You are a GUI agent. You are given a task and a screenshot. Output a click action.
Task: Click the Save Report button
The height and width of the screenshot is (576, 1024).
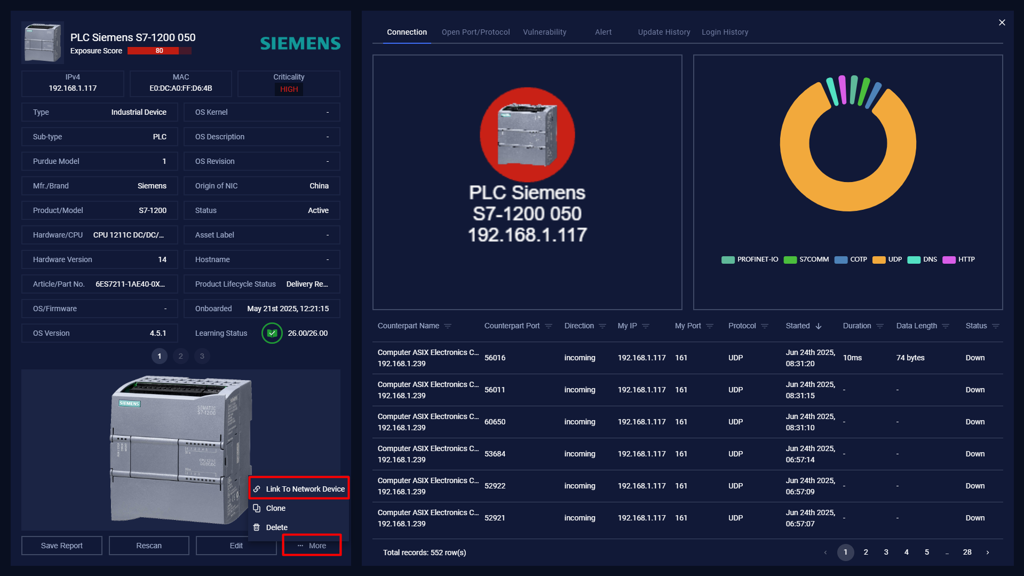pyautogui.click(x=62, y=545)
